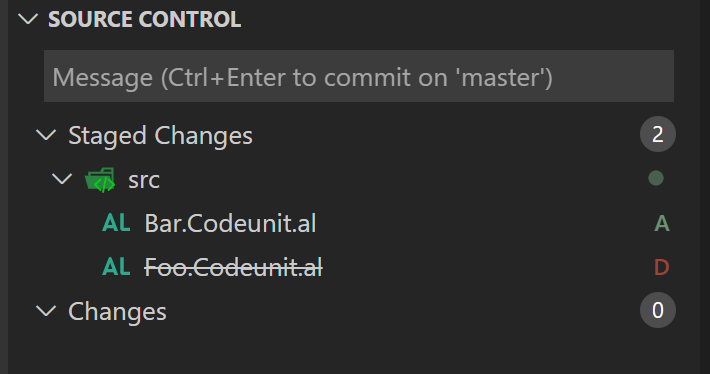Screen dimensions: 710x374
Task: Click the A added status letter
Action: [662, 223]
